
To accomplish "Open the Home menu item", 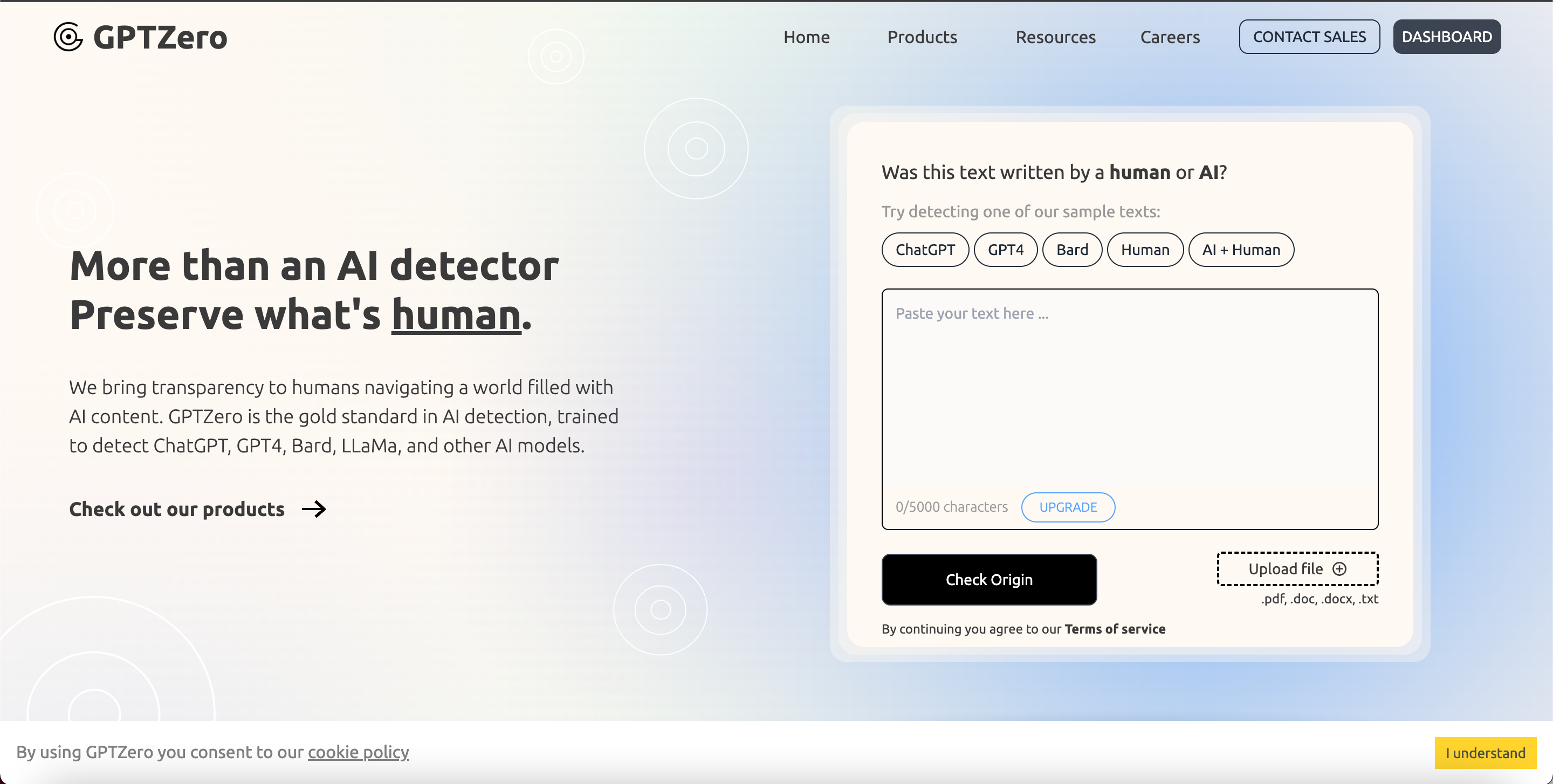I will pyautogui.click(x=806, y=37).
